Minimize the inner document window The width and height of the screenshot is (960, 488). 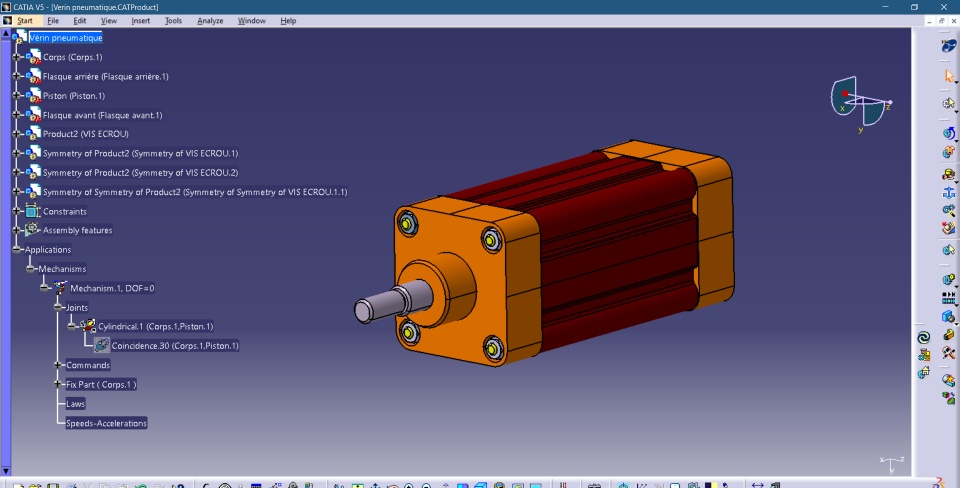pyautogui.click(x=929, y=21)
